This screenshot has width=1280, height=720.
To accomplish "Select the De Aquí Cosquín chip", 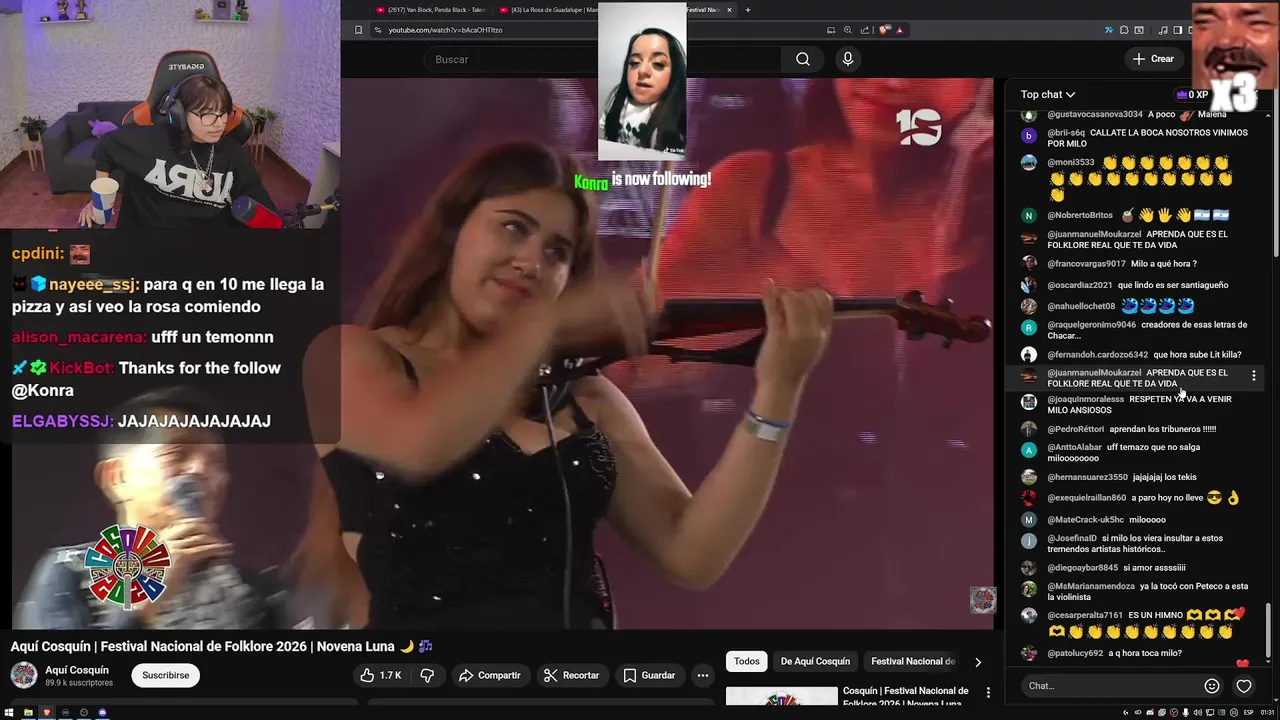I will pyautogui.click(x=815, y=662).
